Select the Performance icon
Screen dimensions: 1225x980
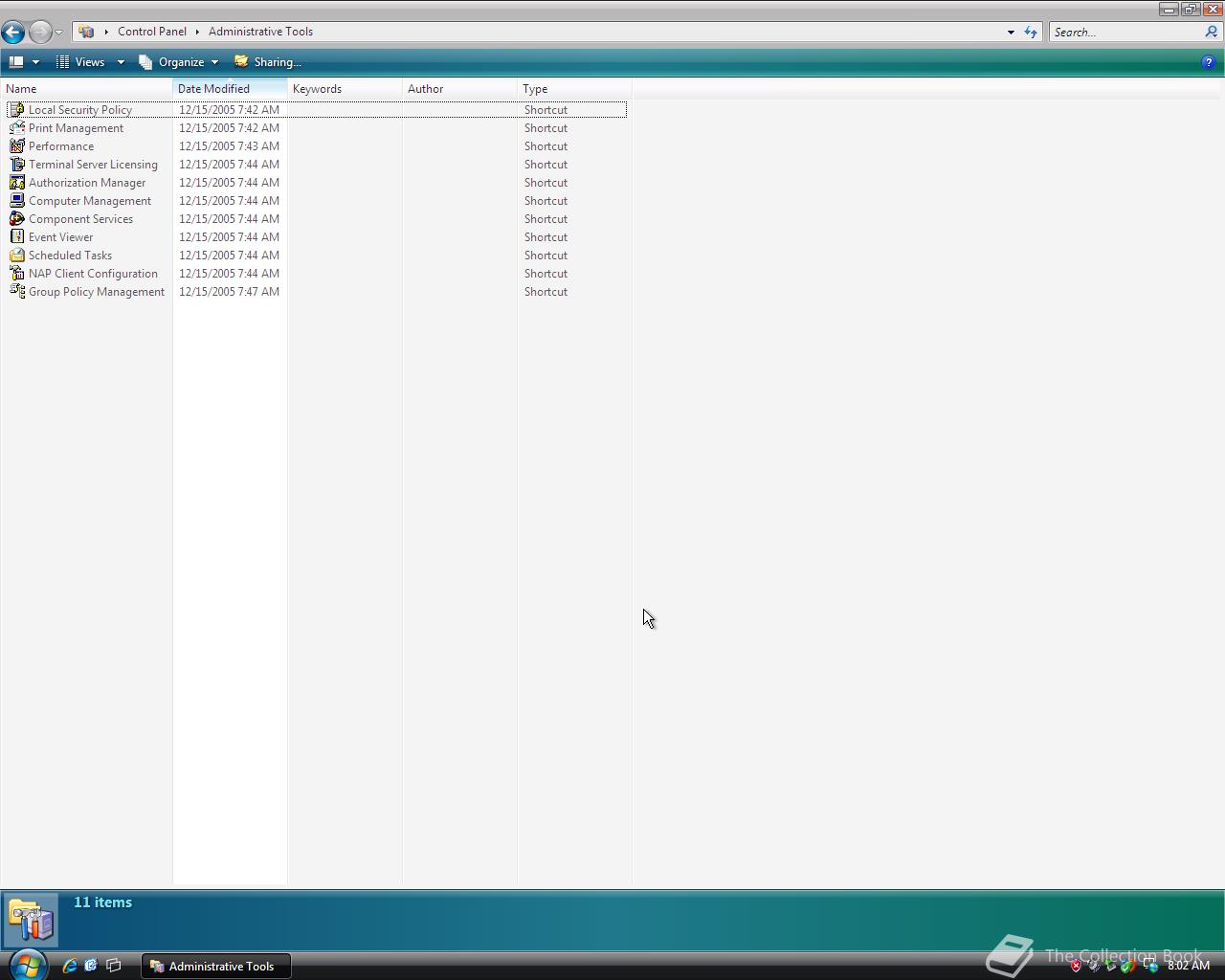(16, 146)
